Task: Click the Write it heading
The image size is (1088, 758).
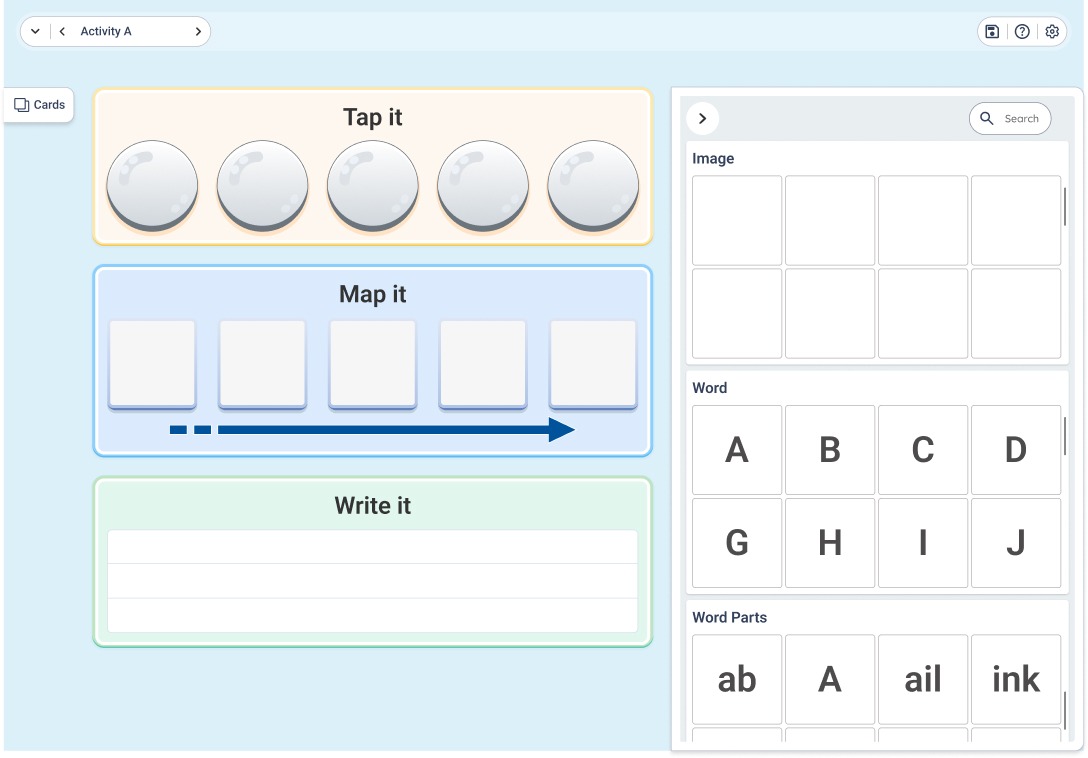Action: [x=373, y=505]
